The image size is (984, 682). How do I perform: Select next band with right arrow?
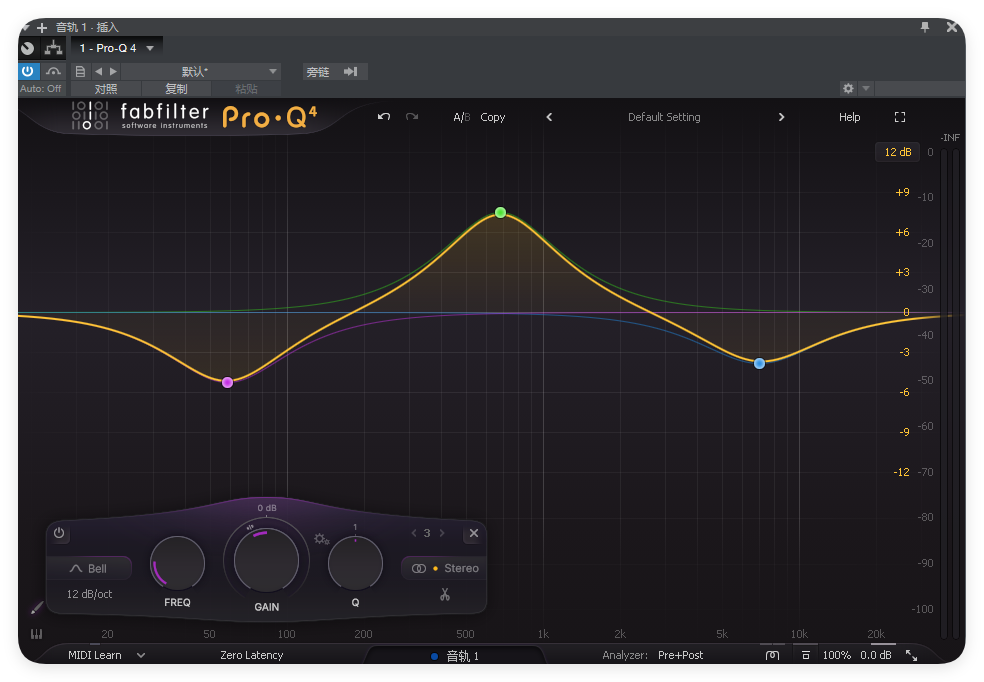442,533
